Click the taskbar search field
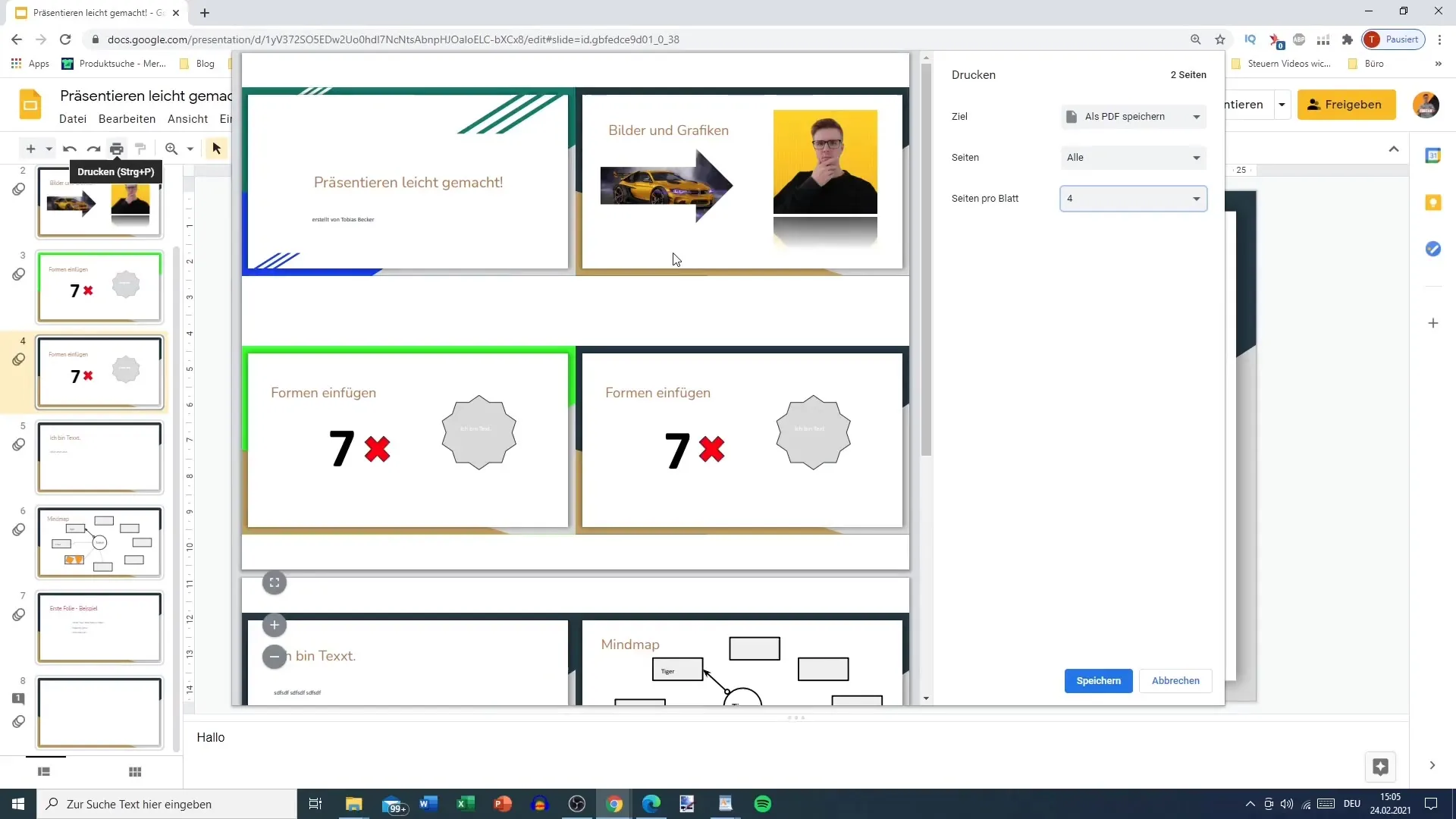 167,804
